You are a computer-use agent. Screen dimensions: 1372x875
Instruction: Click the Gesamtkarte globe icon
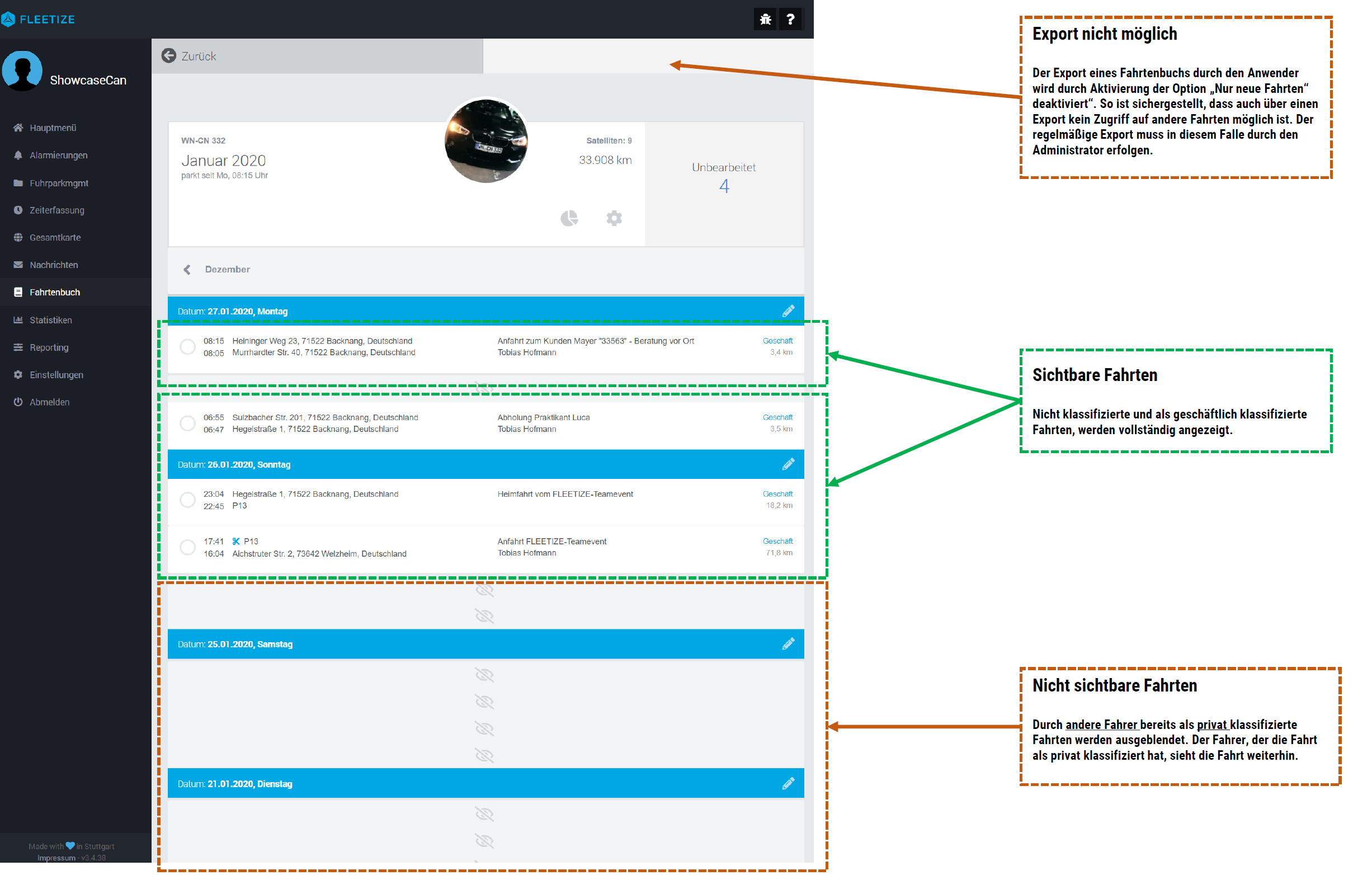[18, 238]
